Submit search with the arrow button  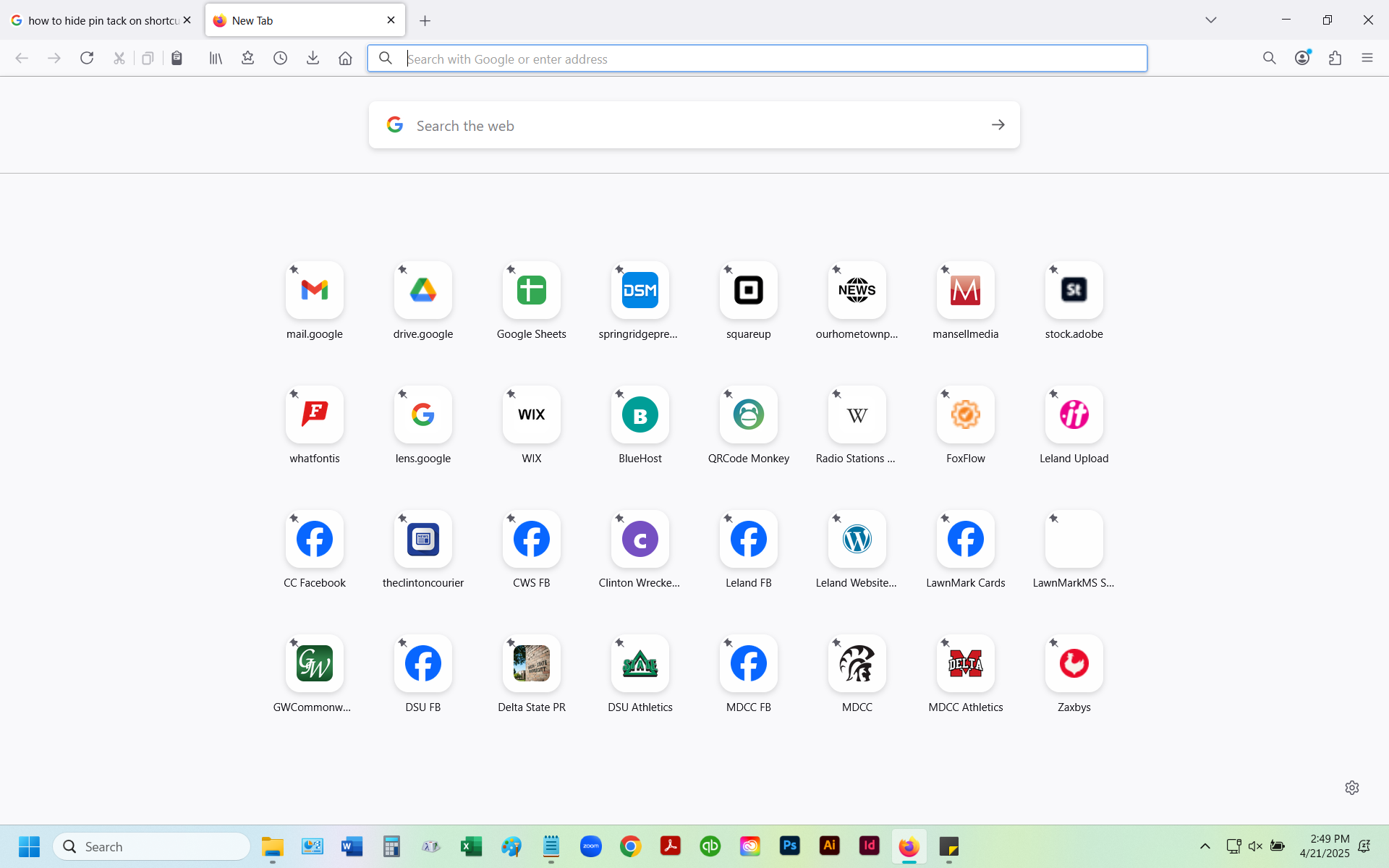(x=998, y=125)
